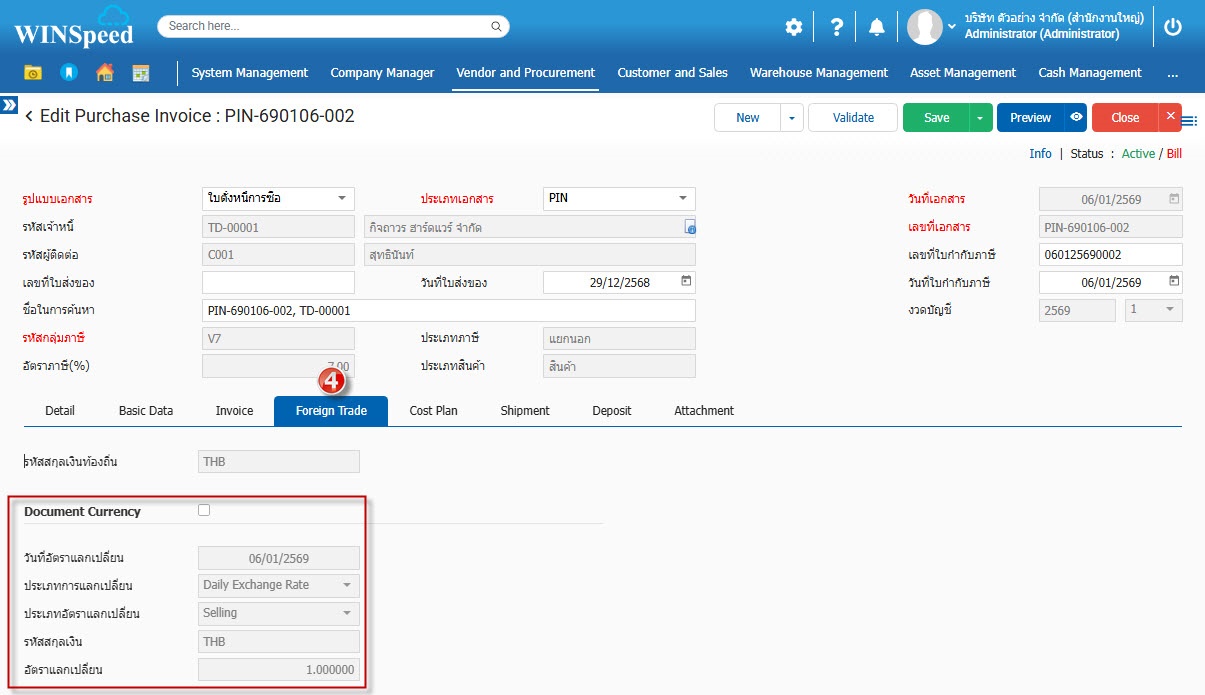Switch to the Cost Plan tab

pos(433,411)
